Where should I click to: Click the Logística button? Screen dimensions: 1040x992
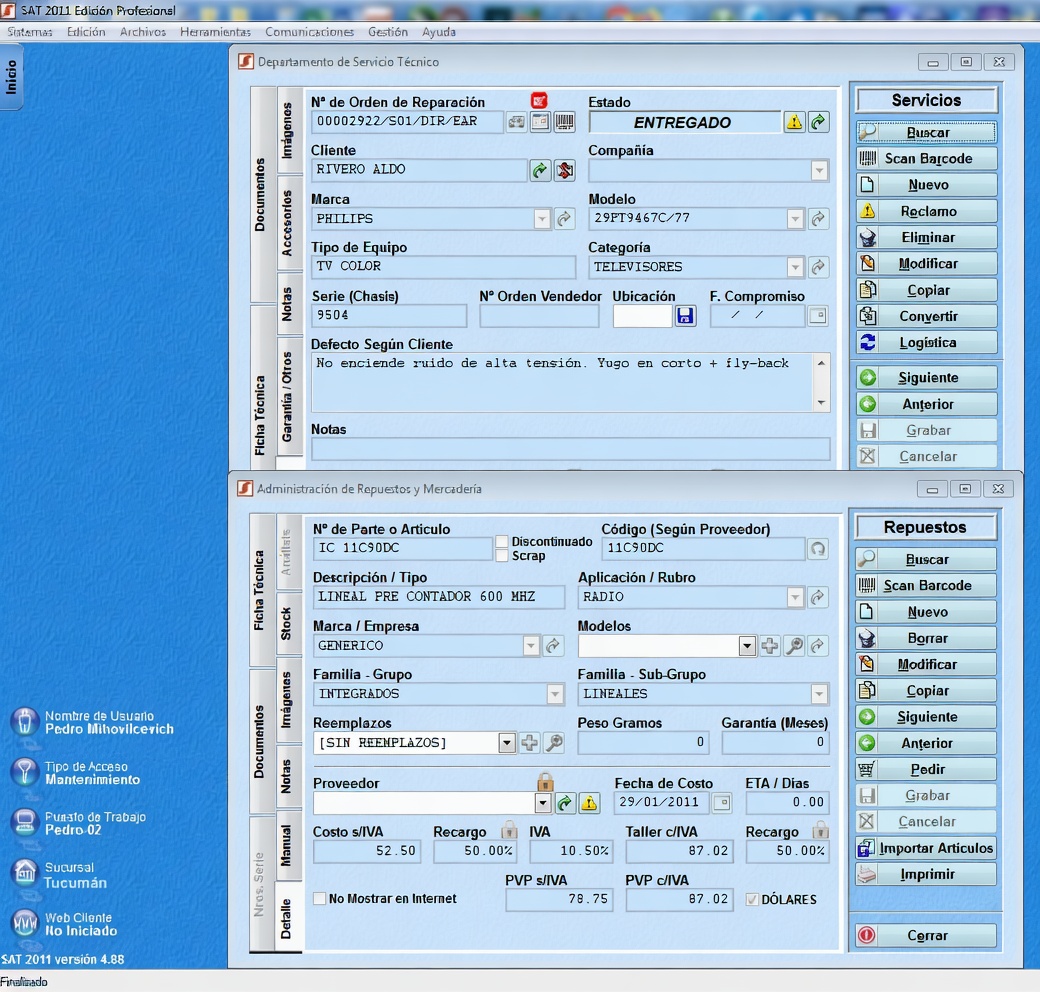[927, 343]
